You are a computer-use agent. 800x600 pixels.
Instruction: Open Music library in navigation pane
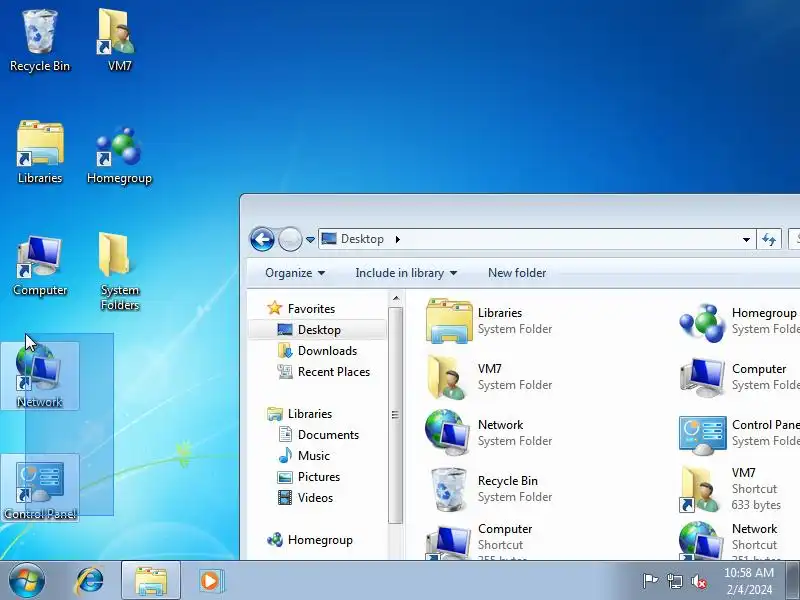tap(305, 456)
